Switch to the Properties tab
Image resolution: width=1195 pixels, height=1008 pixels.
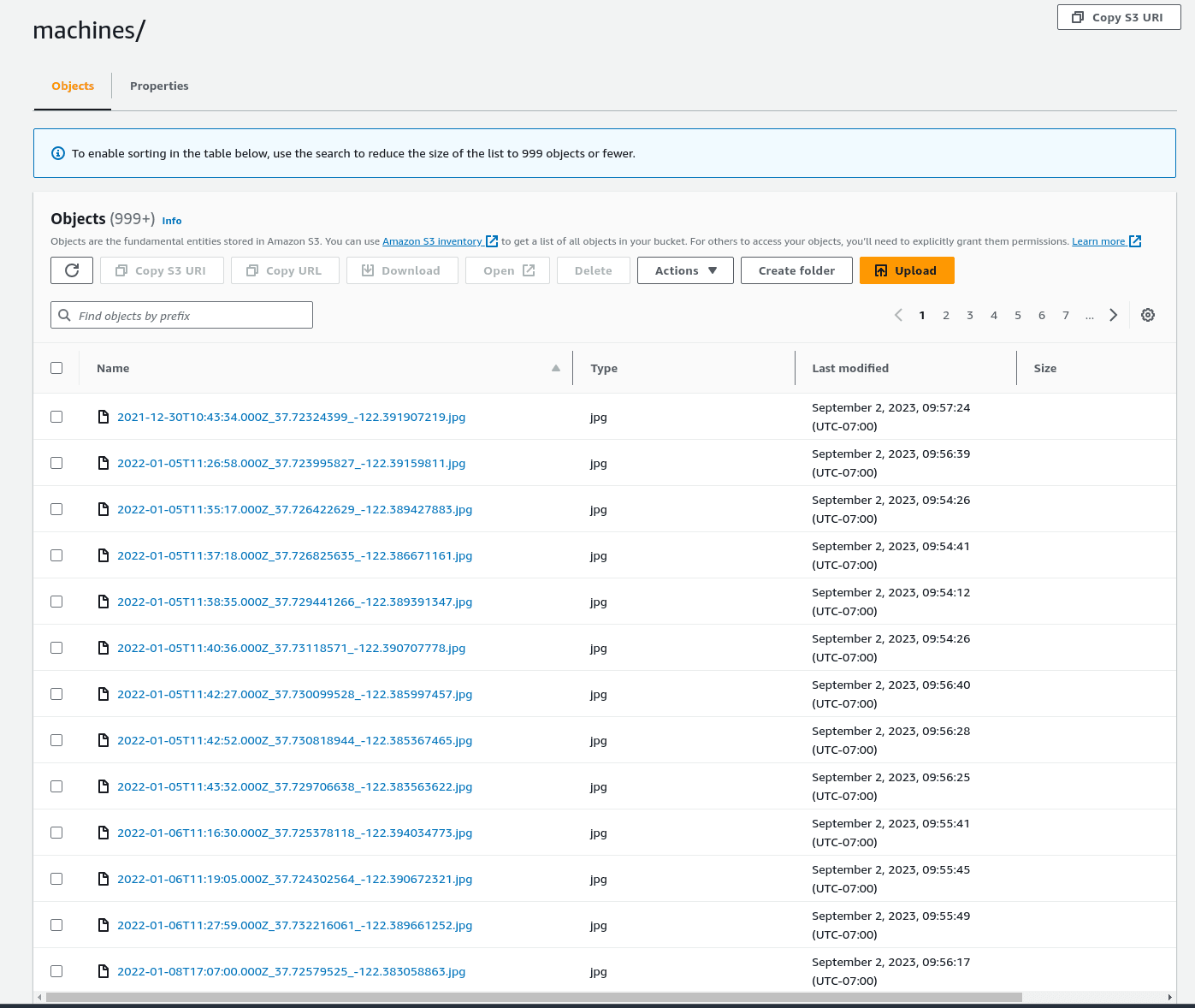[159, 86]
